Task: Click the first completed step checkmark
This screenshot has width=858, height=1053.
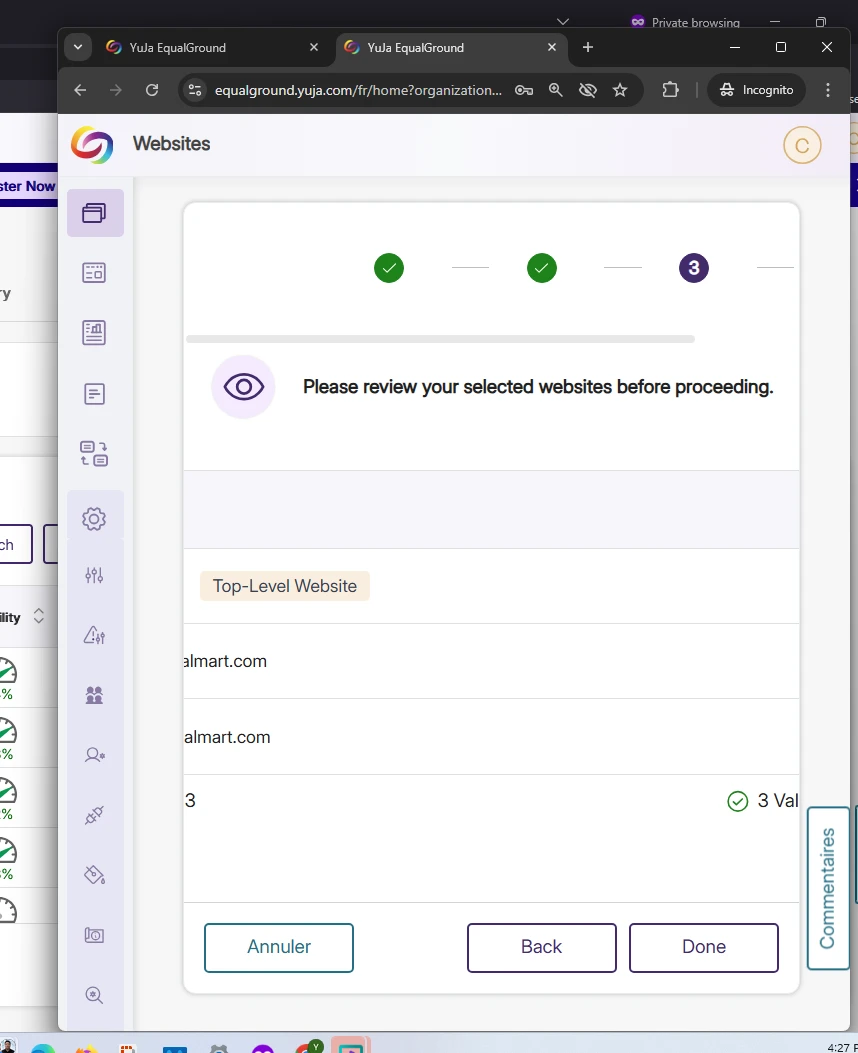Action: pyautogui.click(x=389, y=268)
